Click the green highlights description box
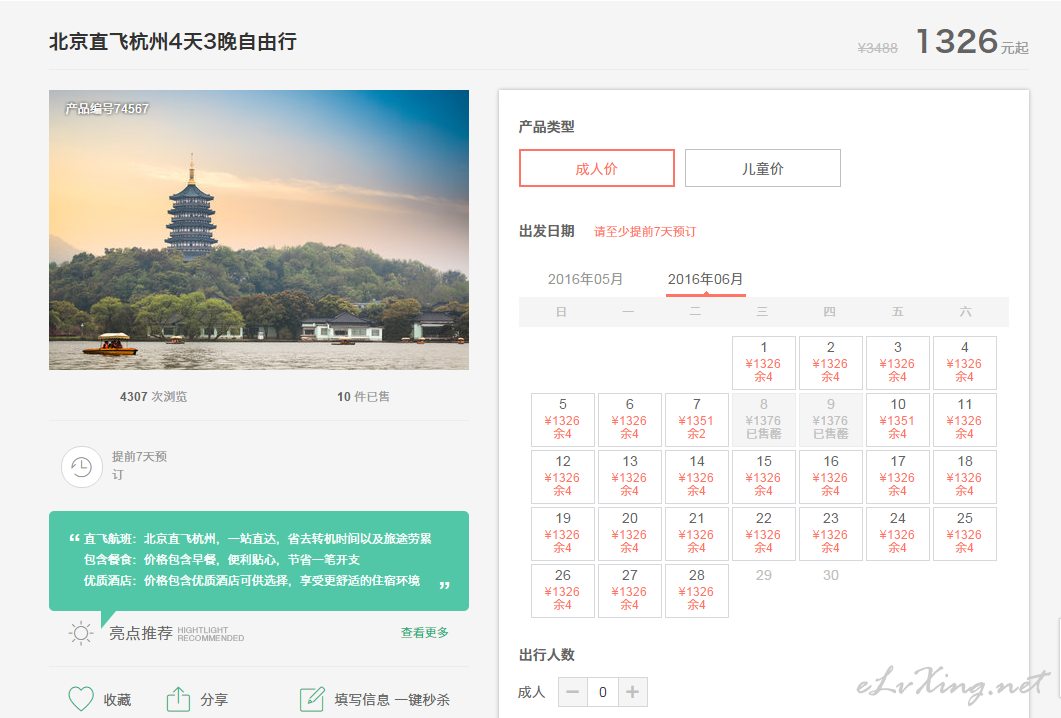 pyautogui.click(x=258, y=561)
